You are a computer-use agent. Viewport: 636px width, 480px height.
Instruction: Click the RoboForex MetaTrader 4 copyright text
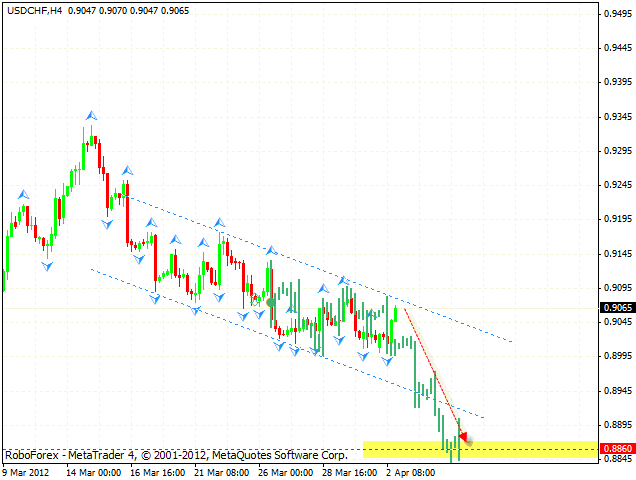coord(175,454)
